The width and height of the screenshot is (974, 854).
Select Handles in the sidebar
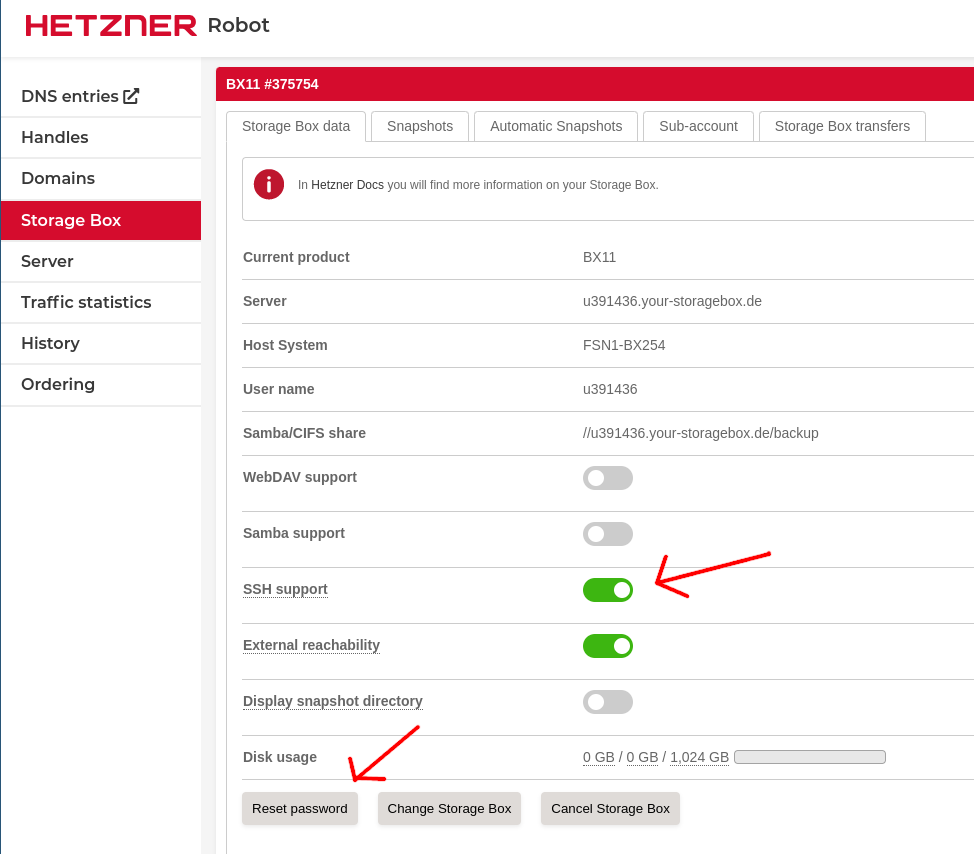pos(54,137)
